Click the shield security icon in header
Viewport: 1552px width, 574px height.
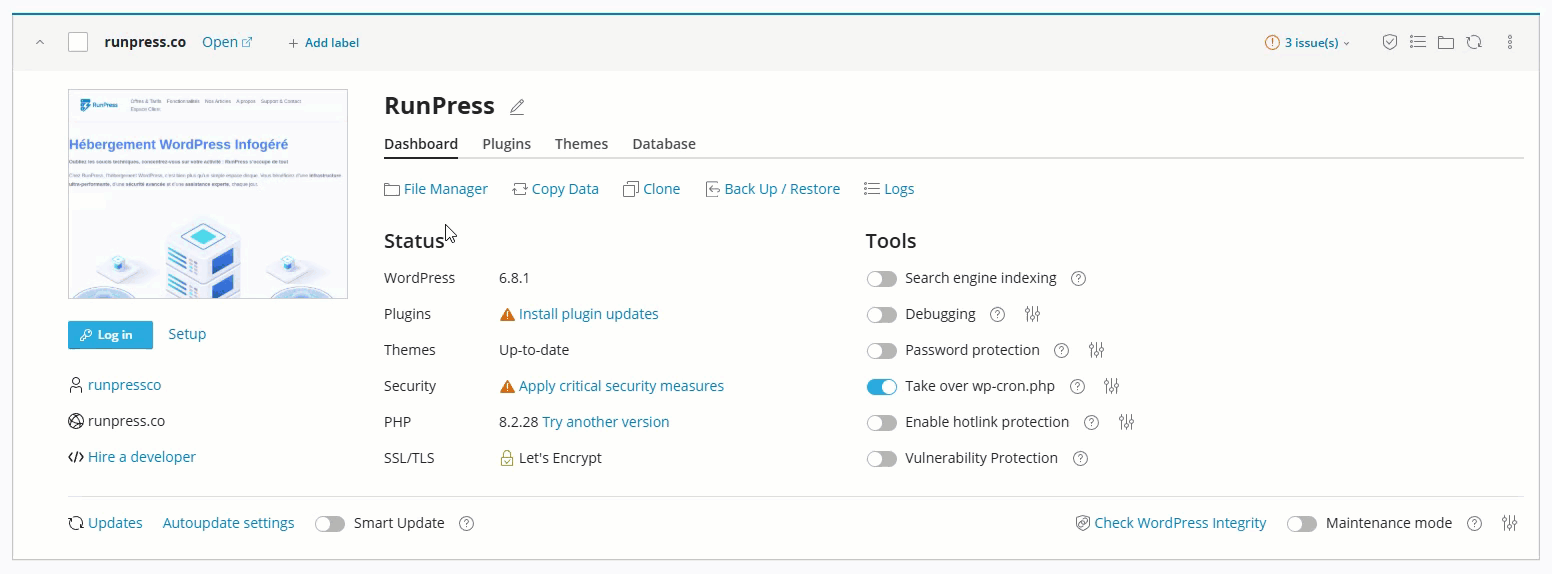(1389, 42)
